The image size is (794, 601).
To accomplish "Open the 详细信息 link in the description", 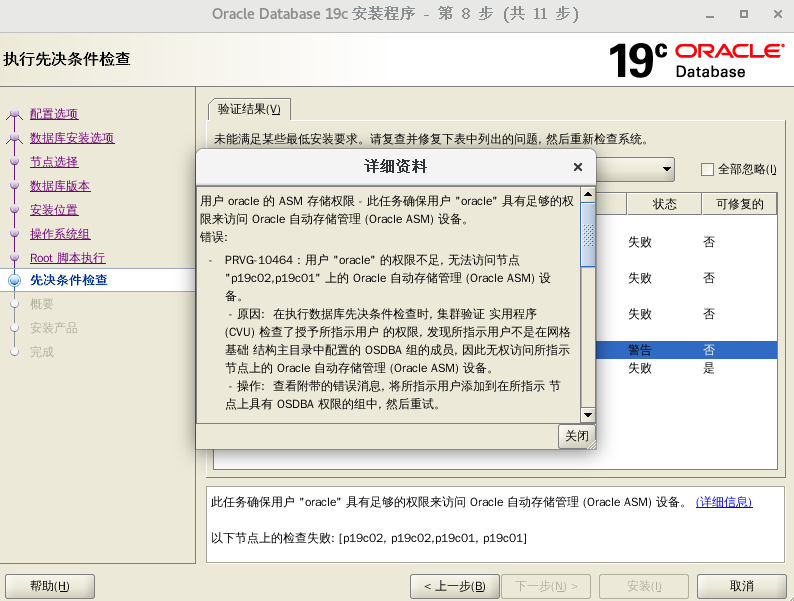I will [724, 502].
